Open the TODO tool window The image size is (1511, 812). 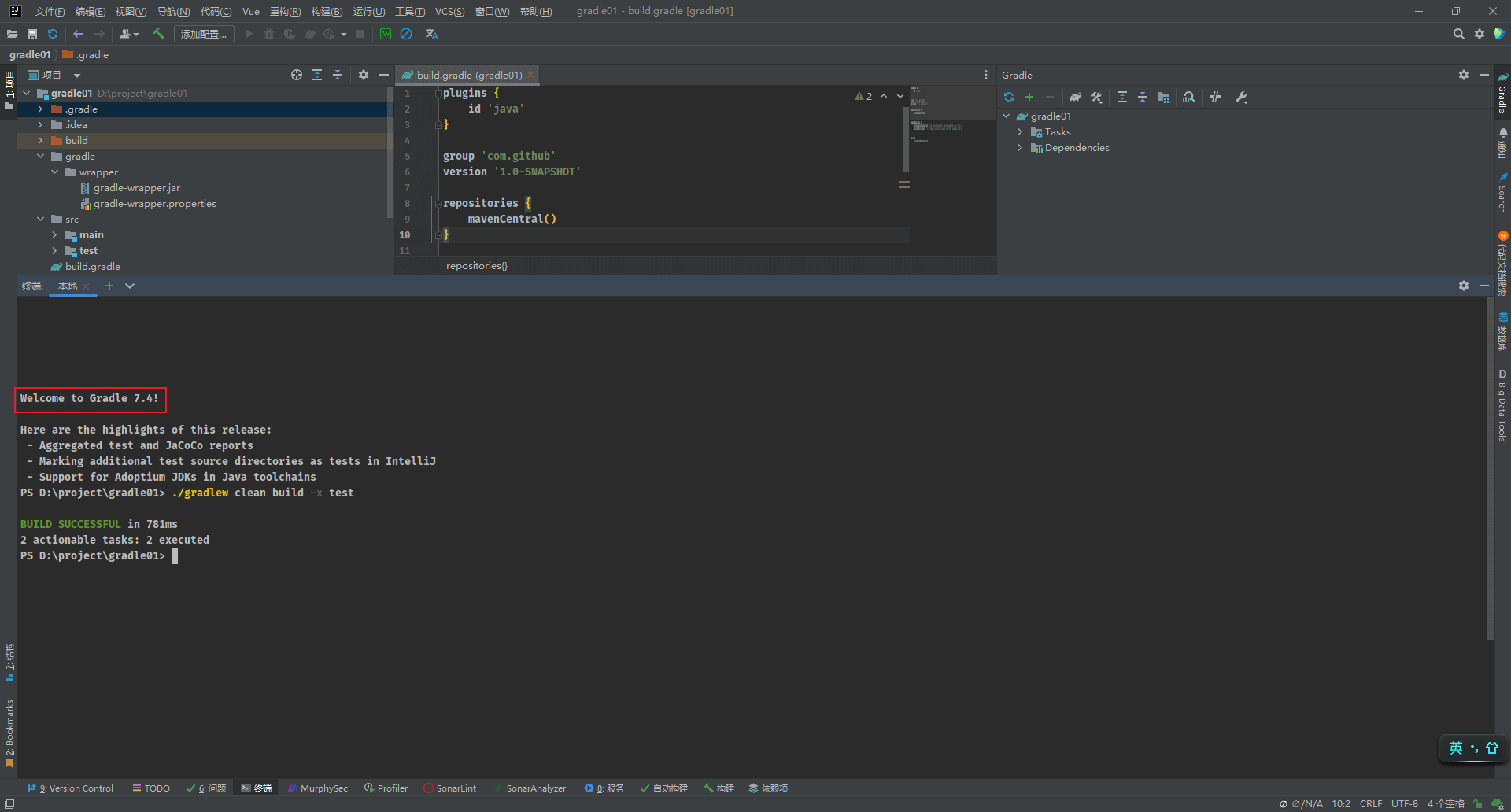[x=151, y=788]
